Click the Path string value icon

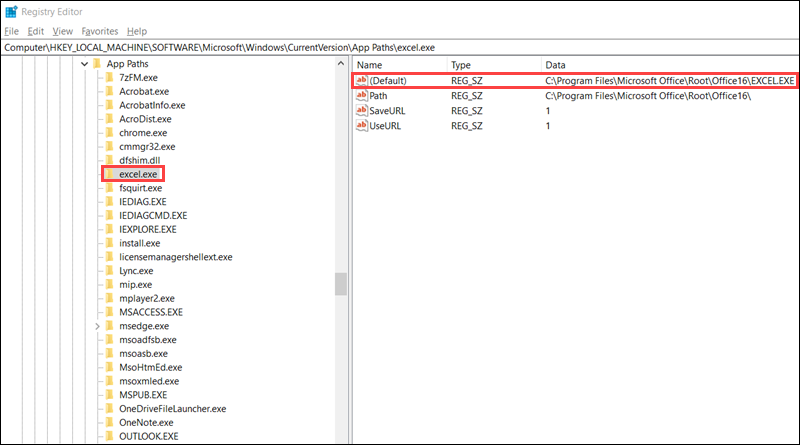[362, 96]
